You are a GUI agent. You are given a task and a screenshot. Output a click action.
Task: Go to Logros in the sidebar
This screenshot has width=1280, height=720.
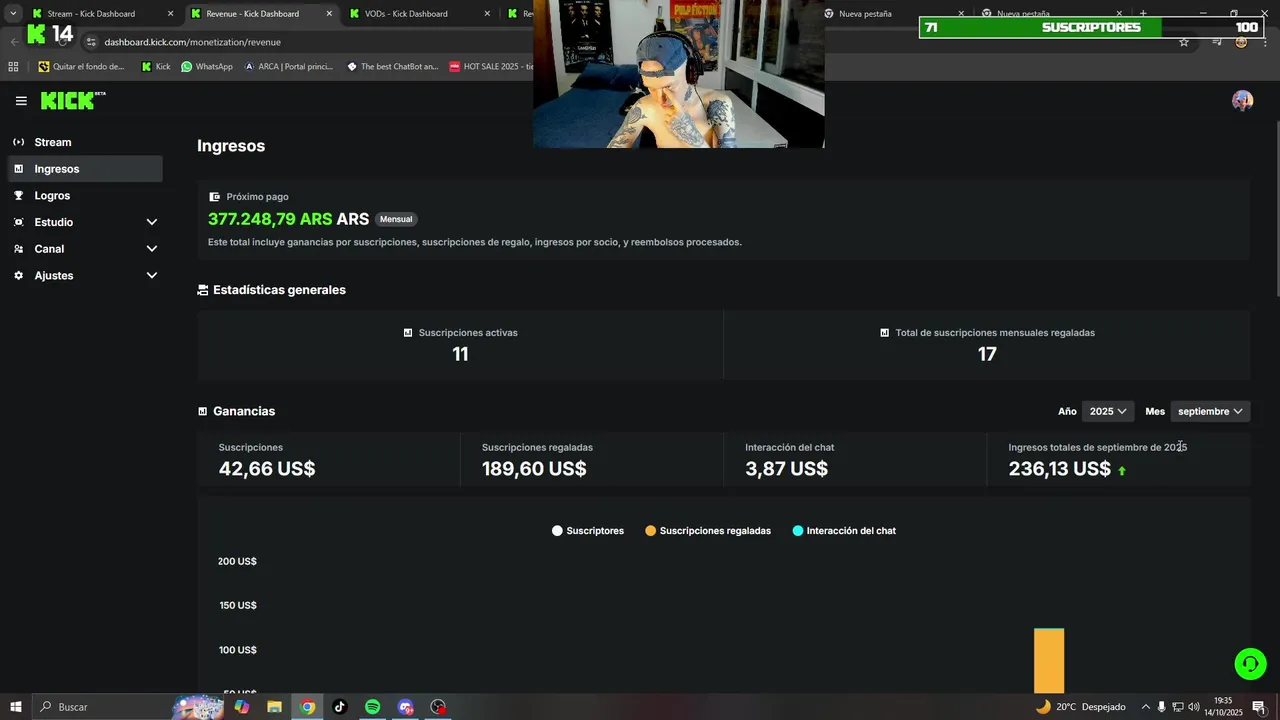tap(85, 196)
